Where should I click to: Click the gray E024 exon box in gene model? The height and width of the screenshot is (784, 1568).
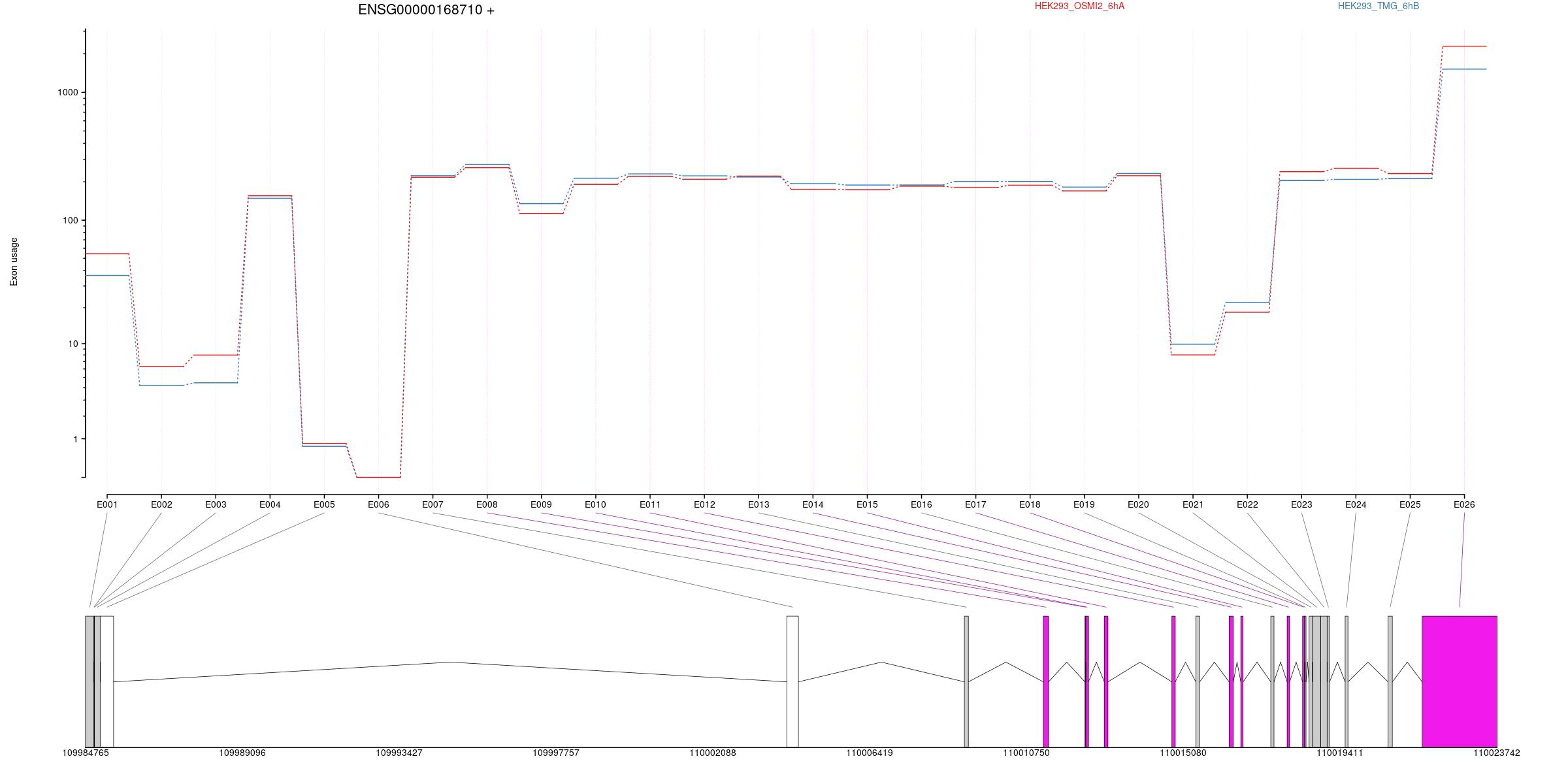pos(1347,681)
